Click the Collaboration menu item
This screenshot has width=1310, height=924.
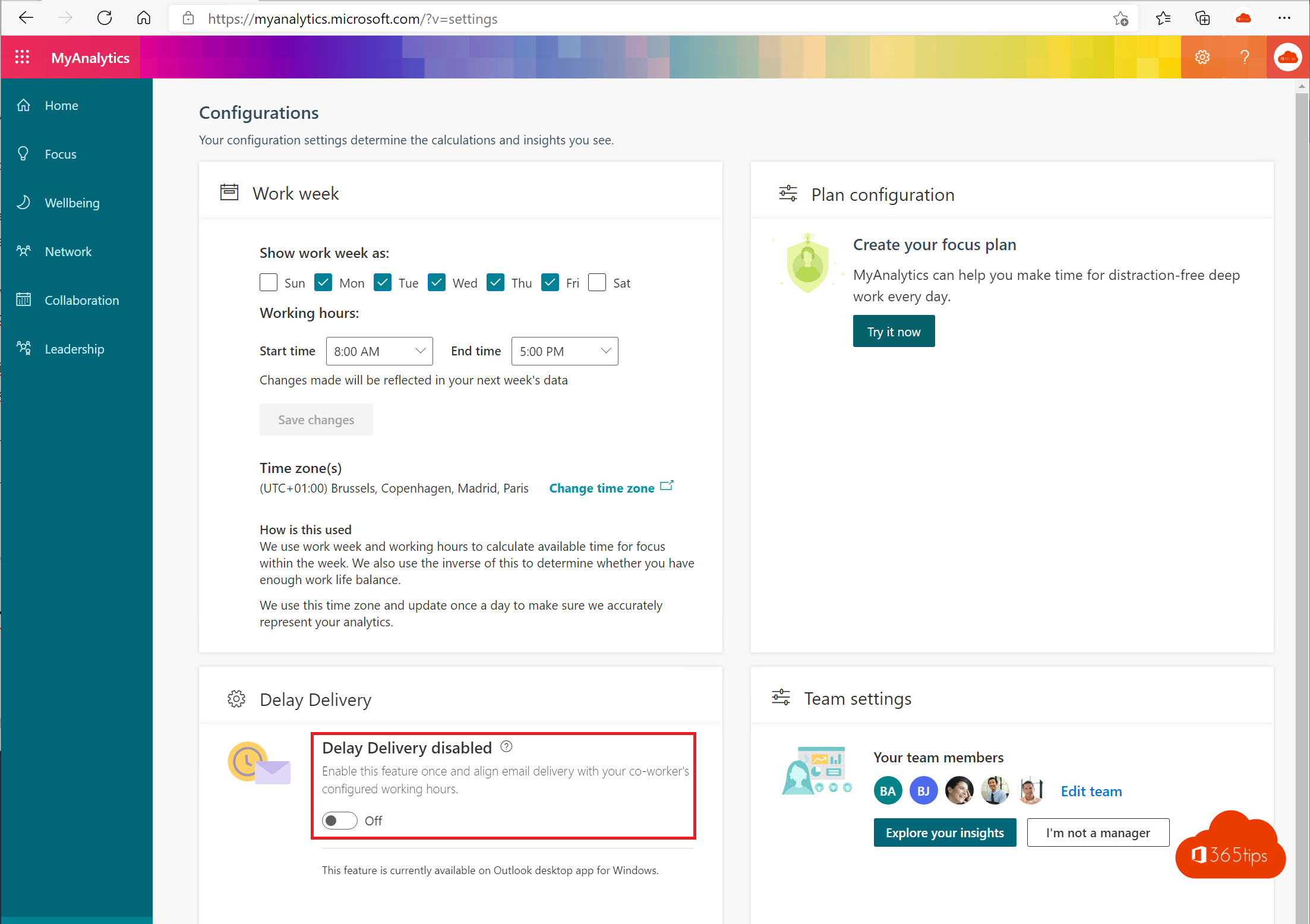(x=82, y=300)
